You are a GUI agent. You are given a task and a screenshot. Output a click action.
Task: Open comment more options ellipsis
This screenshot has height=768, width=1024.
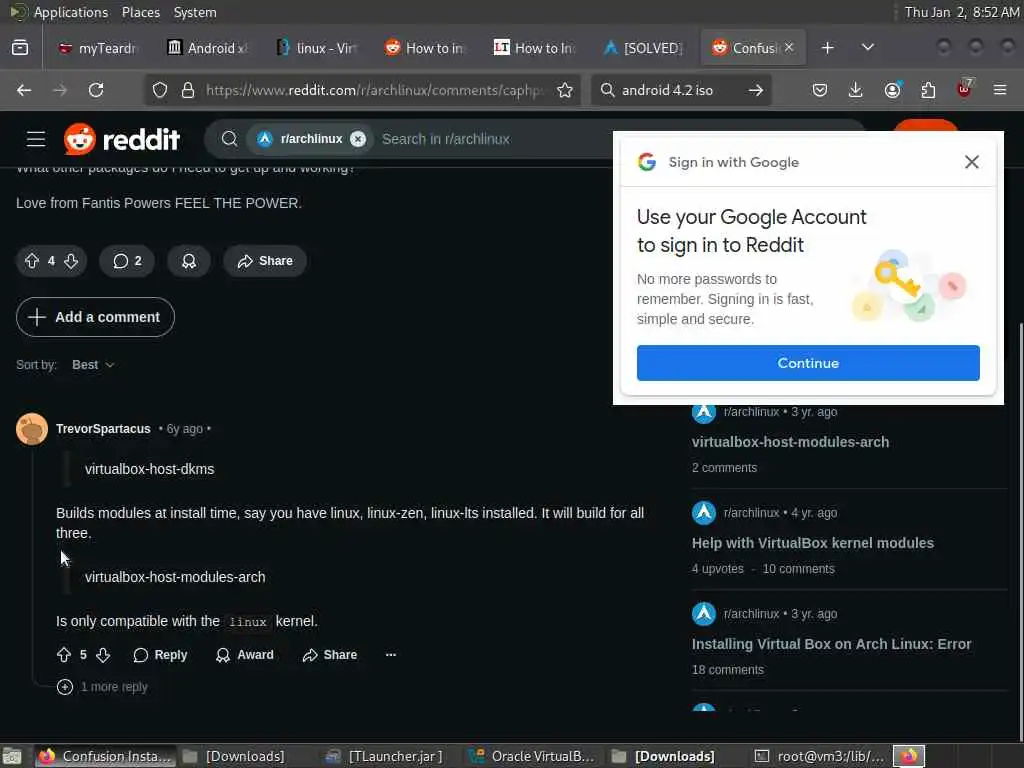point(391,655)
